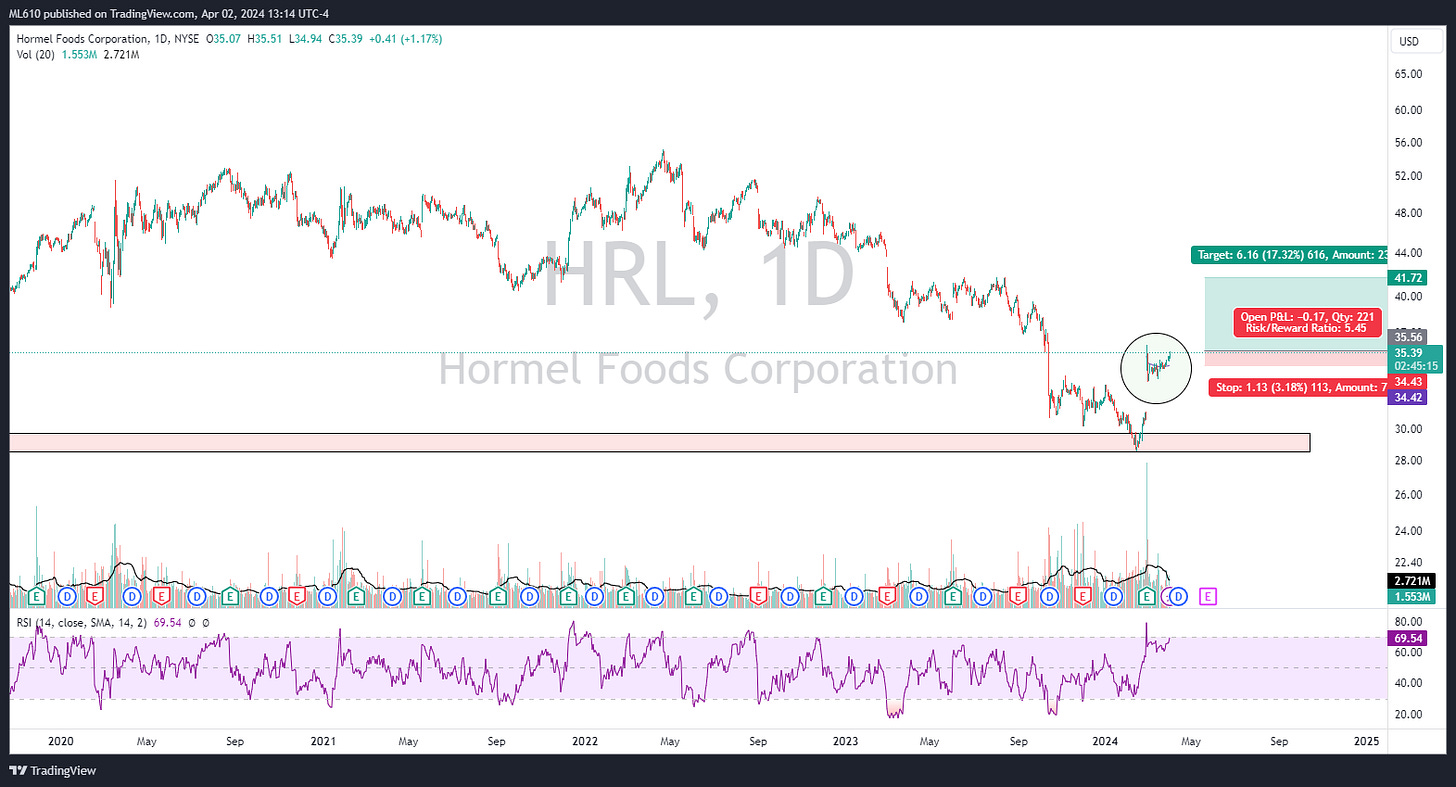1456x787 pixels.
Task: Click the 28.00 price axis label
Action: click(1409, 461)
